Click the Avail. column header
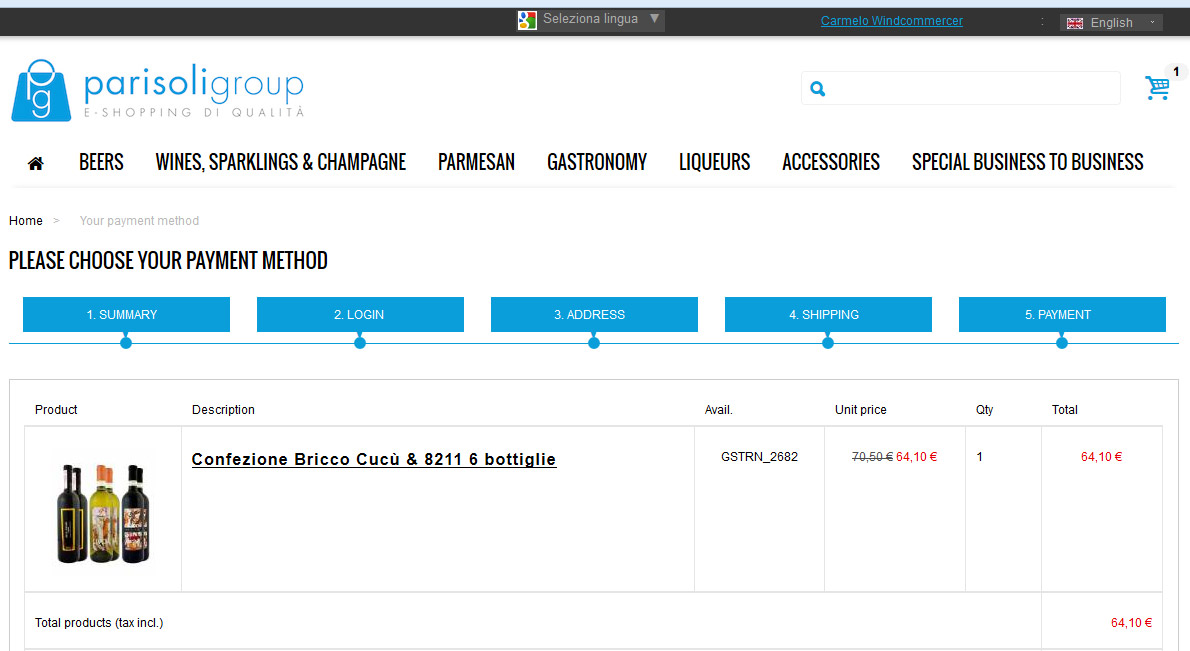1190x651 pixels. point(719,410)
